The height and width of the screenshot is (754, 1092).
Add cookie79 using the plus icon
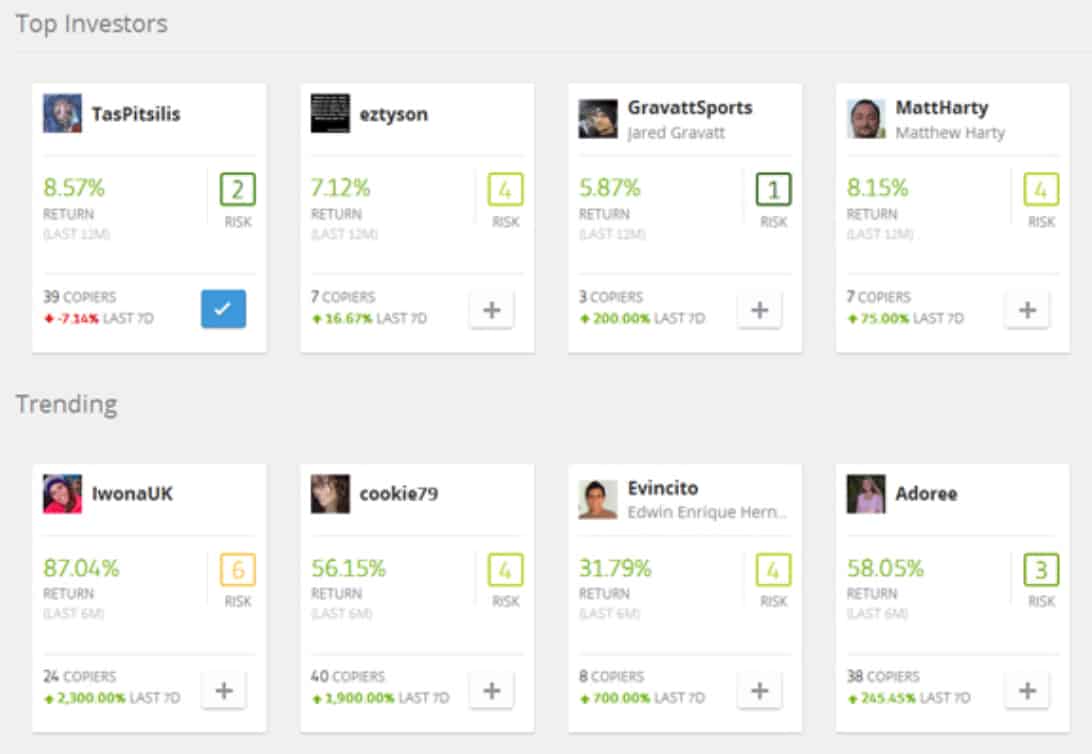click(x=492, y=690)
